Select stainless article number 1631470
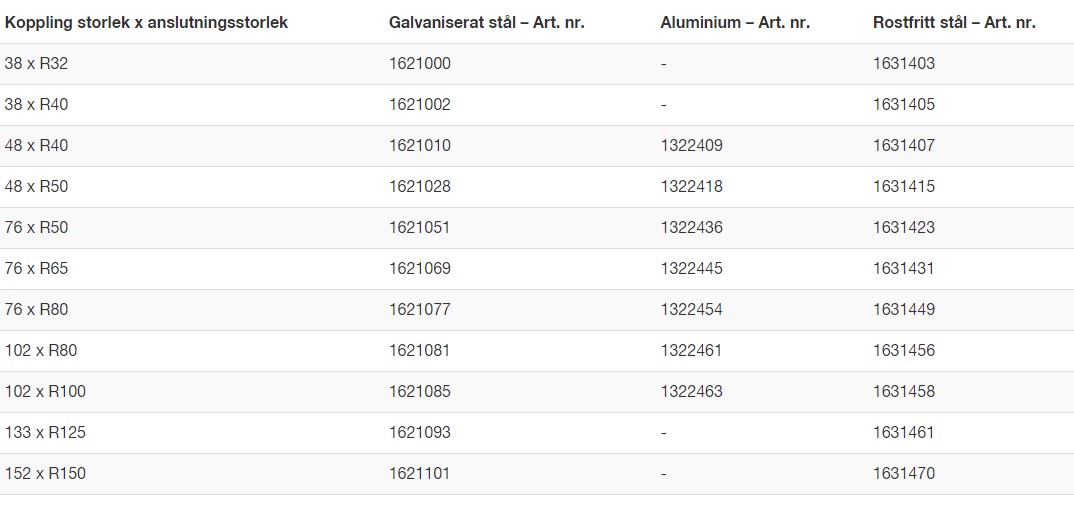 coord(904,474)
